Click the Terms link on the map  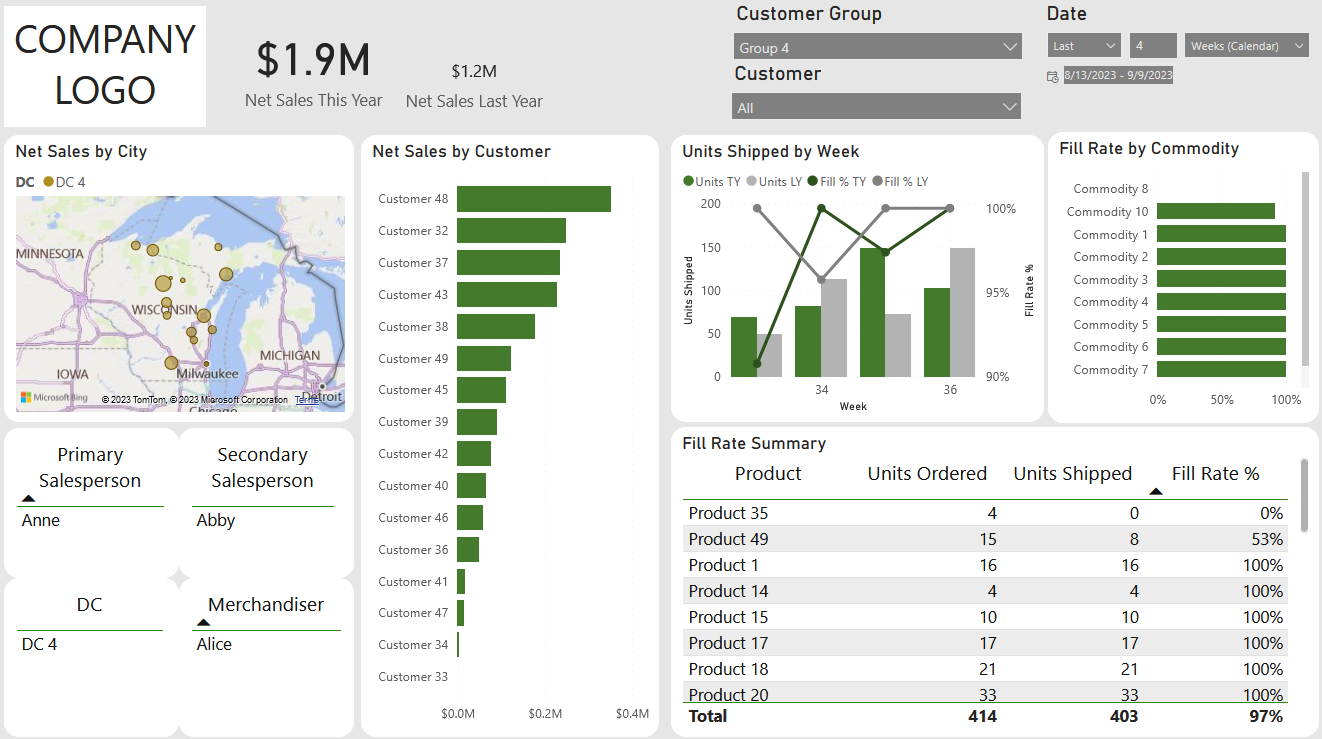pos(305,400)
